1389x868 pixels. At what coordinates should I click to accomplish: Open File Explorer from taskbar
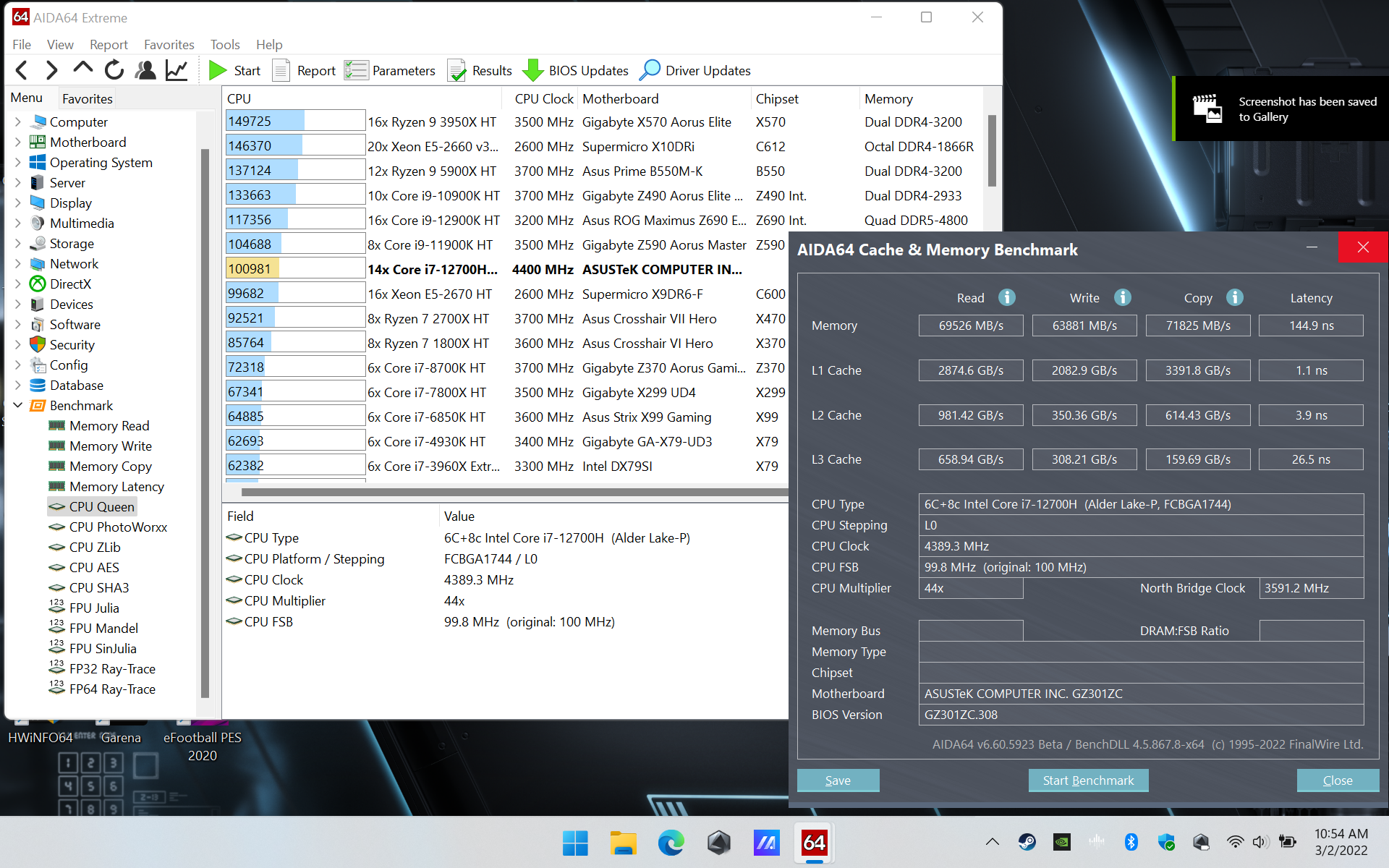pos(623,843)
